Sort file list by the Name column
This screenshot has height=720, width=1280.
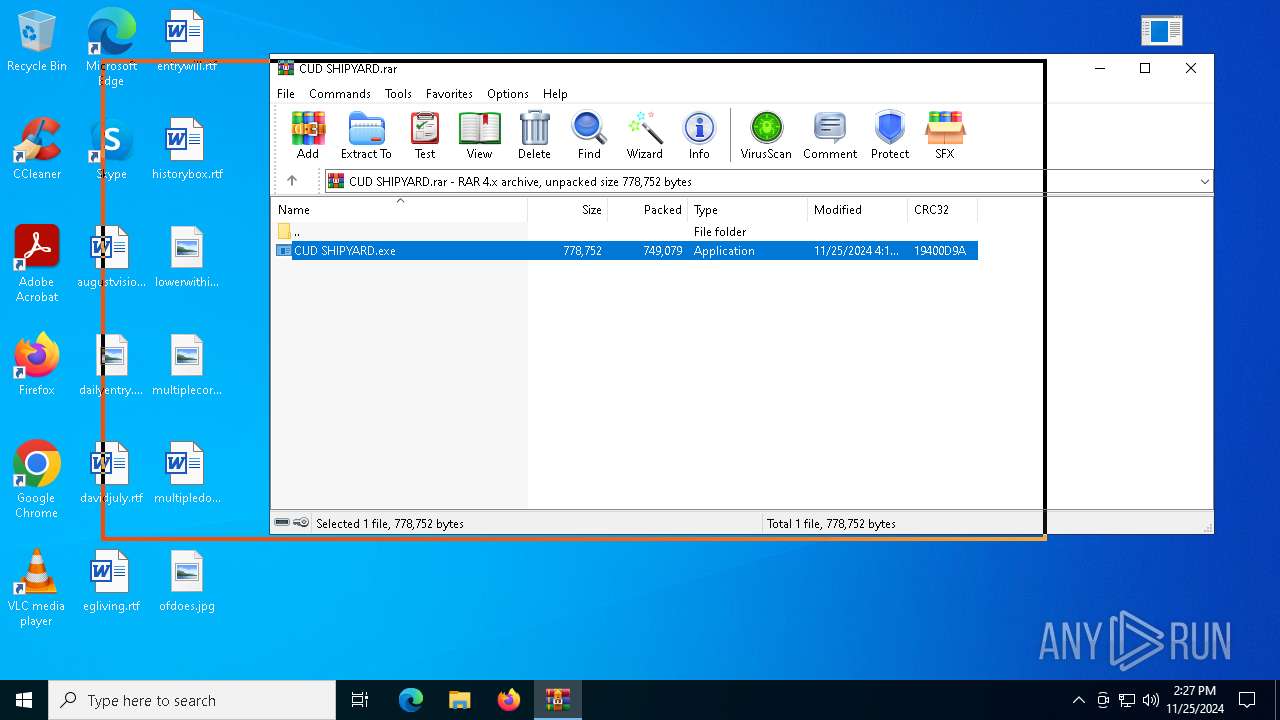(x=400, y=209)
